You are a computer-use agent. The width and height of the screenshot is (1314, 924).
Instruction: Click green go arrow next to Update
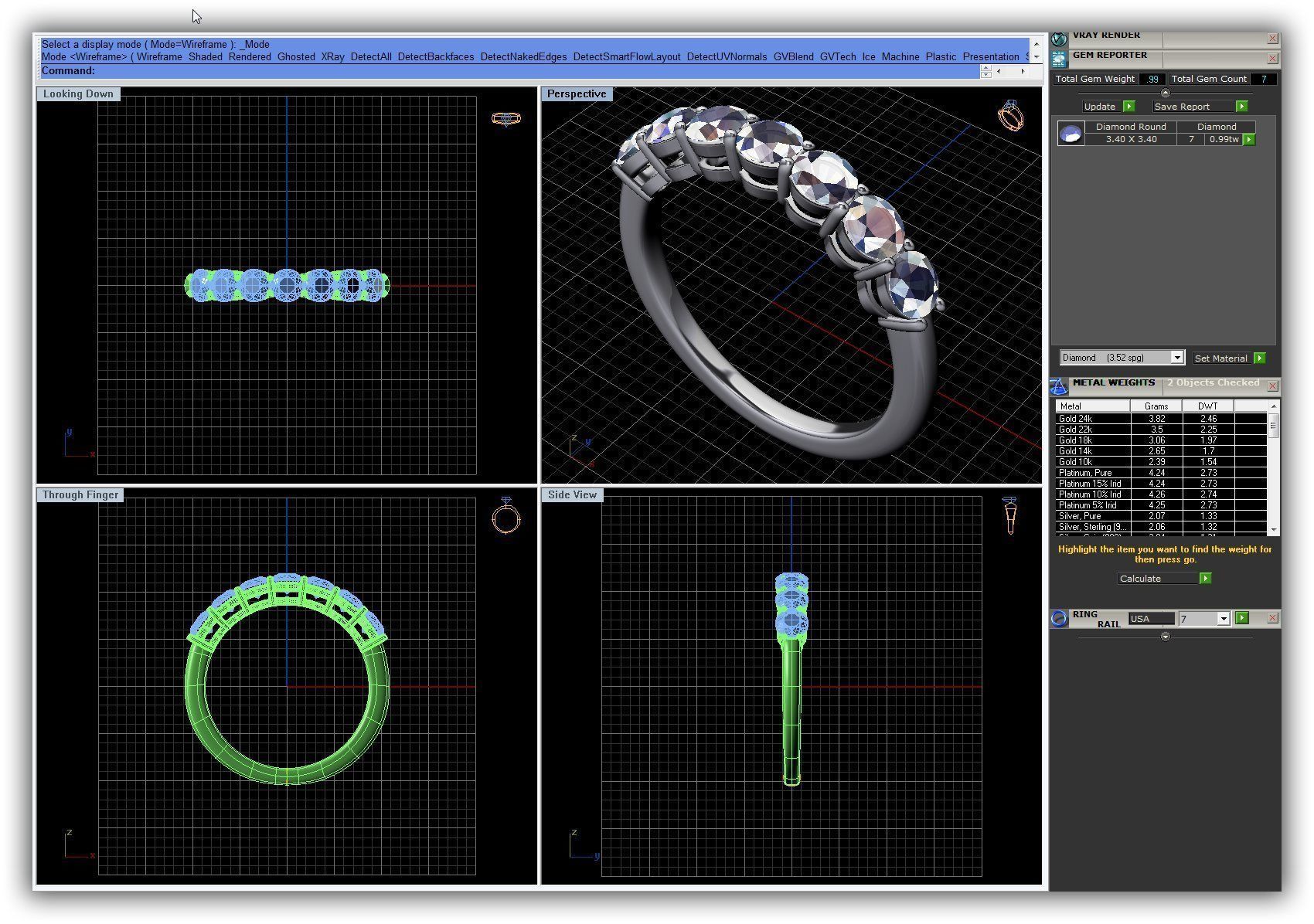tap(1128, 107)
